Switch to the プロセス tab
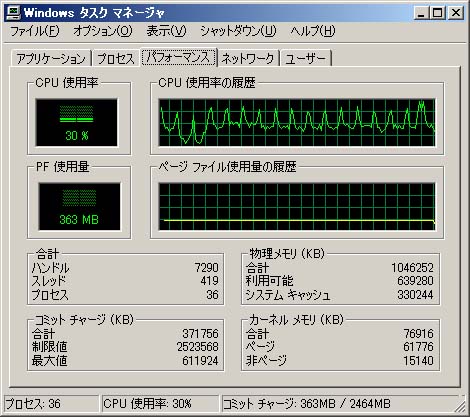 (116, 58)
